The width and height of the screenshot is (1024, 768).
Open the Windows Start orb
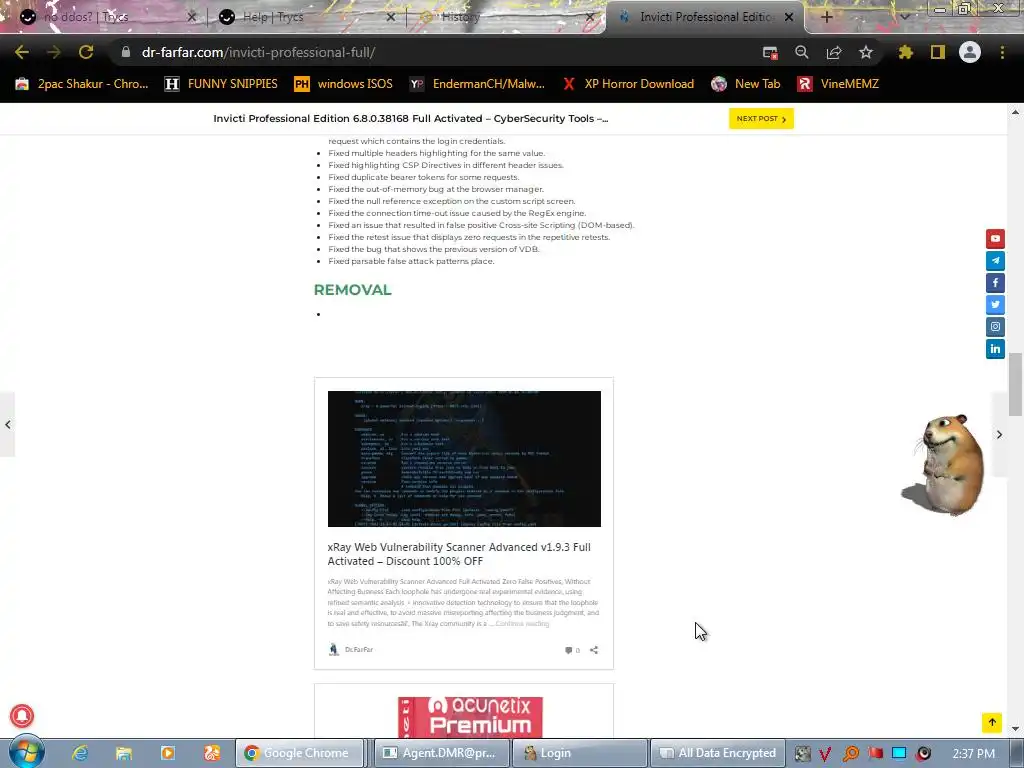pyautogui.click(x=27, y=752)
